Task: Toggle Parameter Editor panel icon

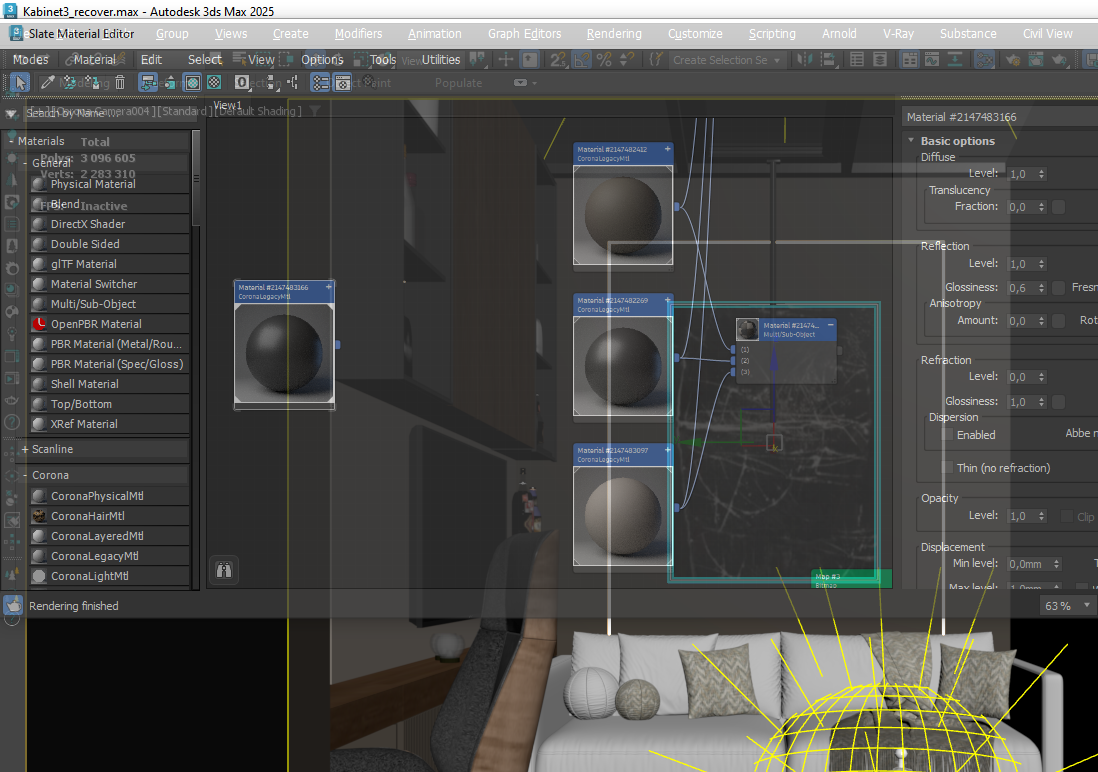Action: click(342, 83)
